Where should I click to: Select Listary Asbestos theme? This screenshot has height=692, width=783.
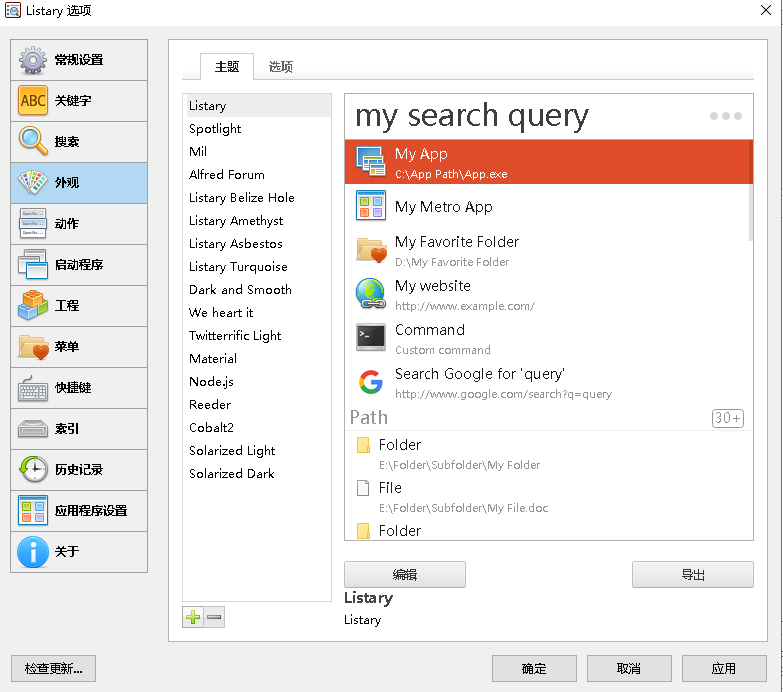(257, 244)
